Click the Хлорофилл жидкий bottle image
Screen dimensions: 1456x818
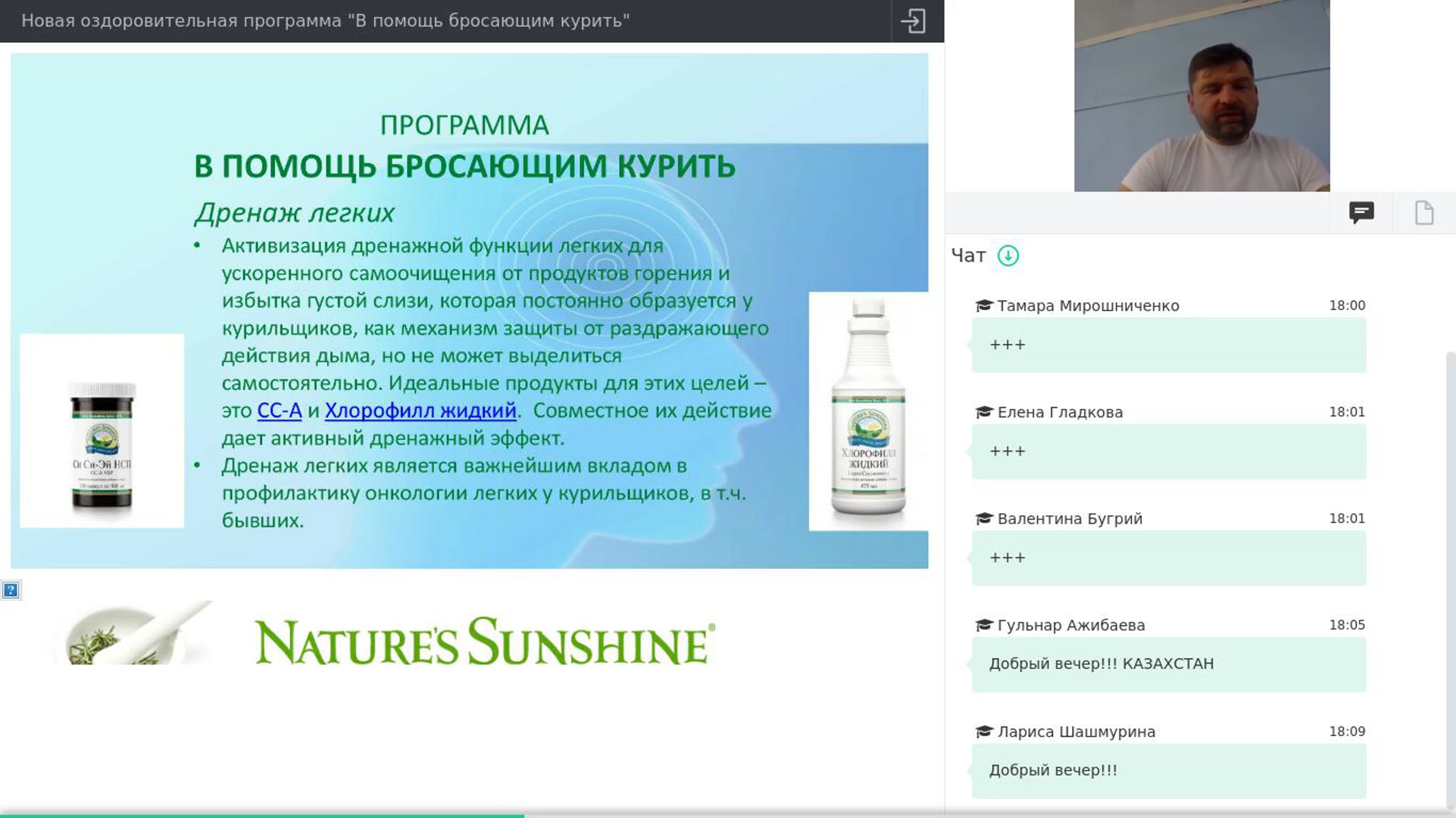pos(868,411)
